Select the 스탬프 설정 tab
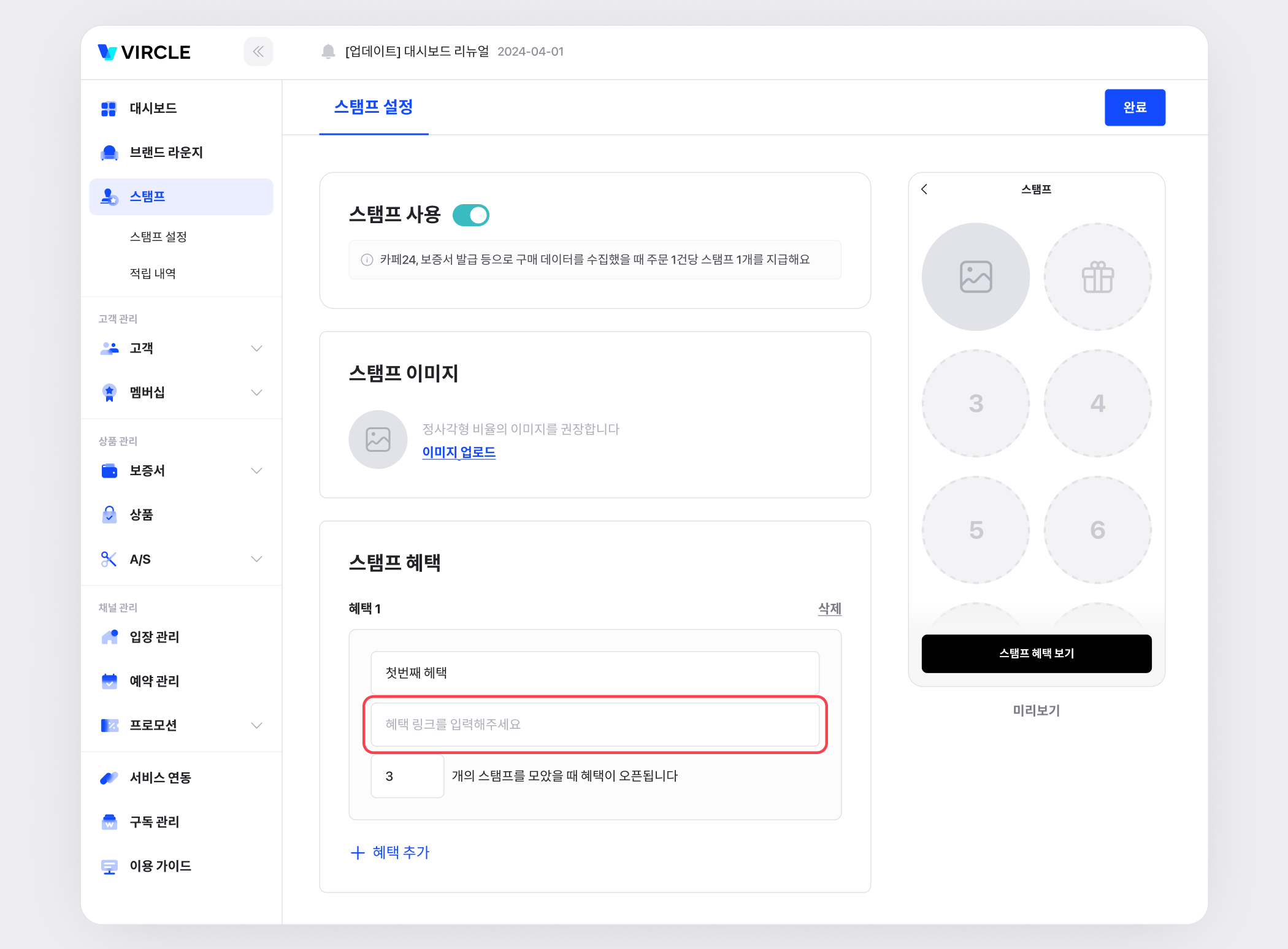 [373, 107]
